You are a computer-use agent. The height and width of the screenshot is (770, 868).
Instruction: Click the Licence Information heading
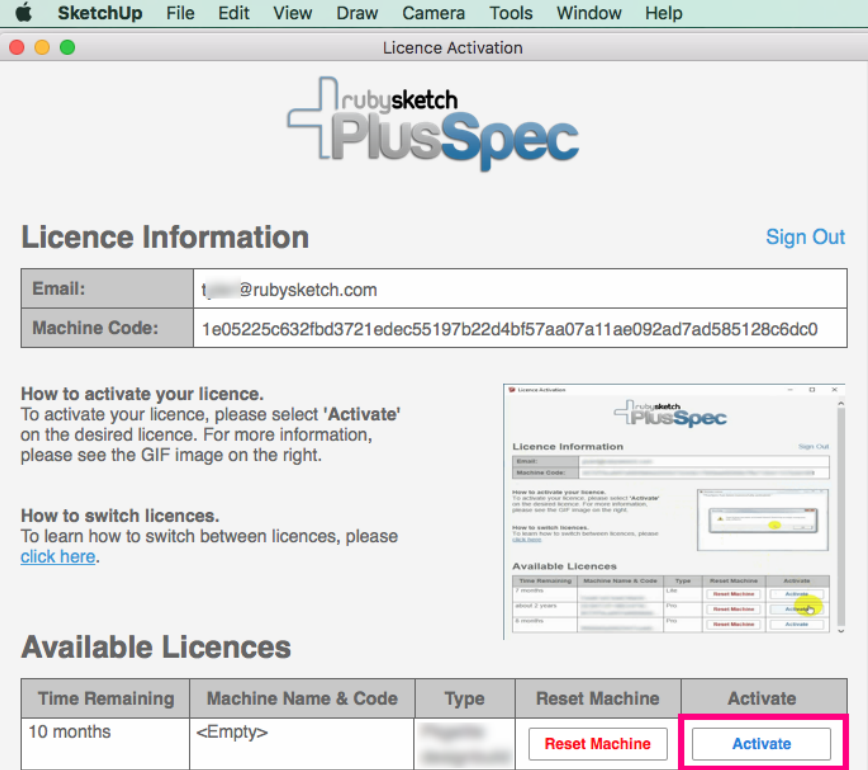[165, 237]
